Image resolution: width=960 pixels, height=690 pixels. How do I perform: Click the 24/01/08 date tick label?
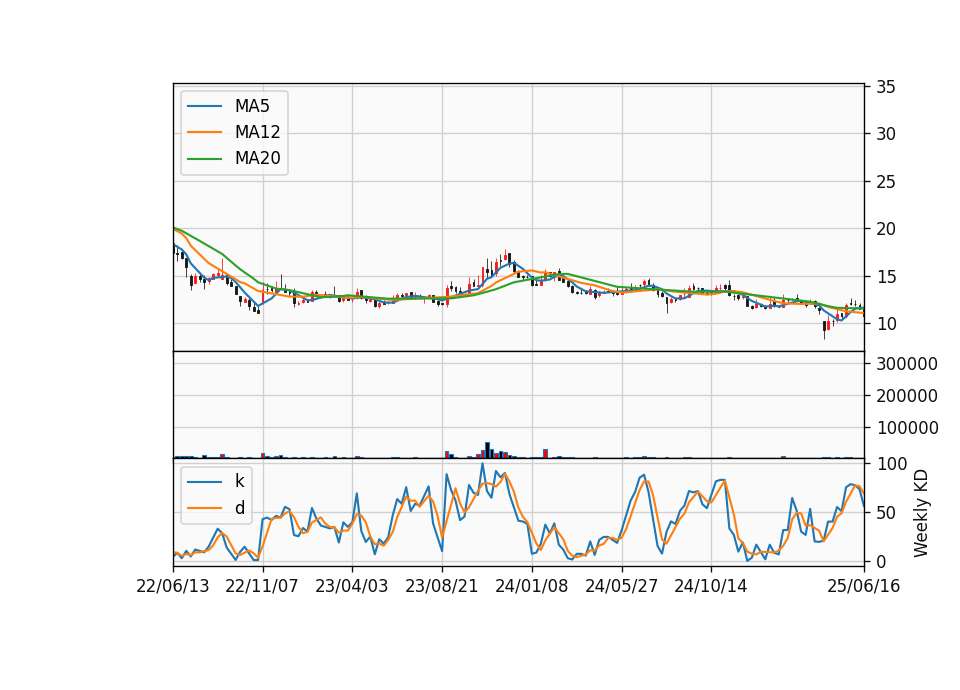[531, 587]
